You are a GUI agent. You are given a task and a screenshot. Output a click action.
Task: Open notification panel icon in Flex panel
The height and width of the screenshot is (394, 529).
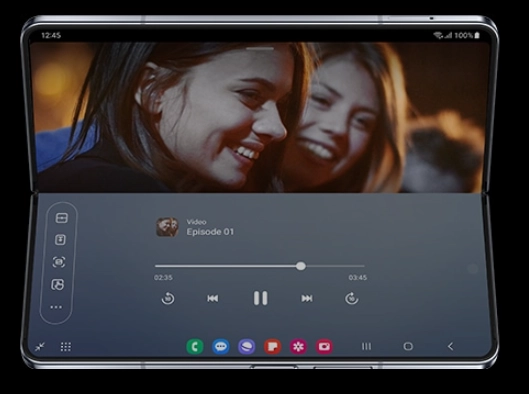point(60,240)
